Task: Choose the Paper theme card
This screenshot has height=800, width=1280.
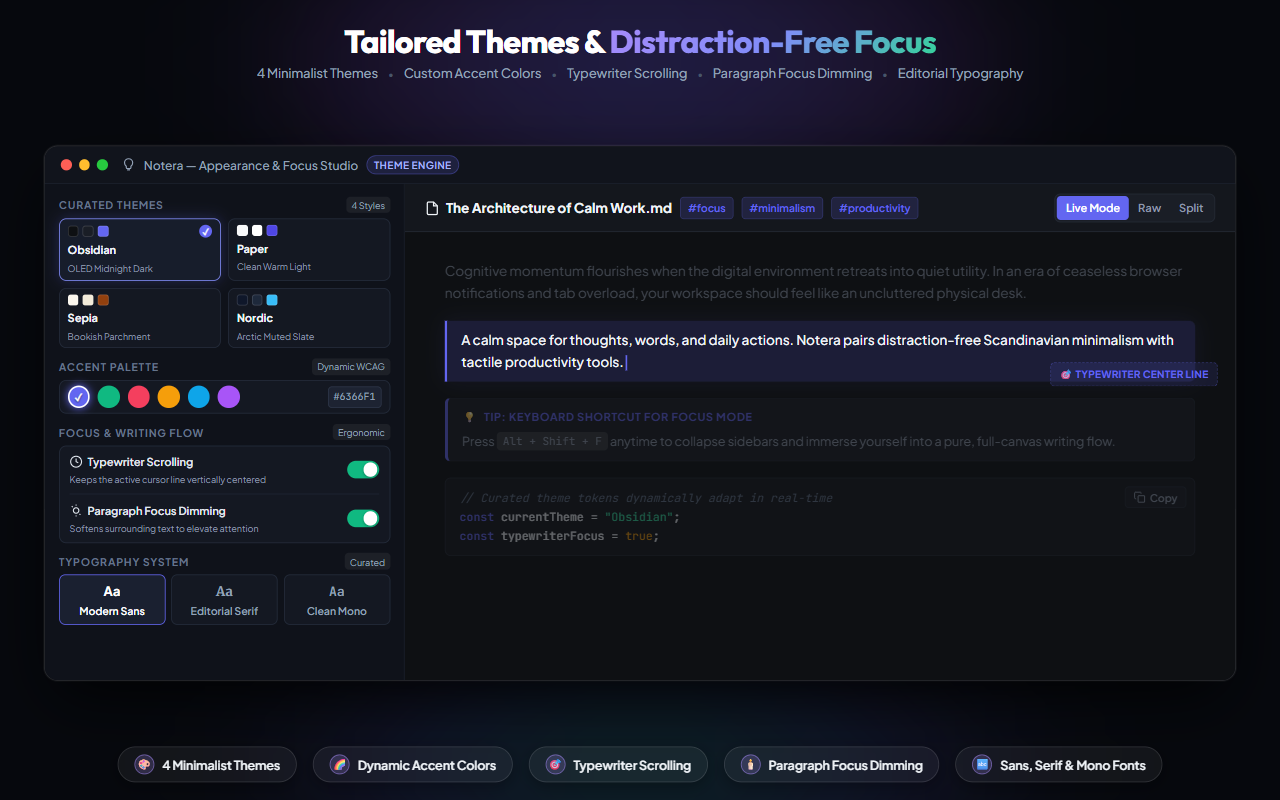Action: click(x=309, y=250)
